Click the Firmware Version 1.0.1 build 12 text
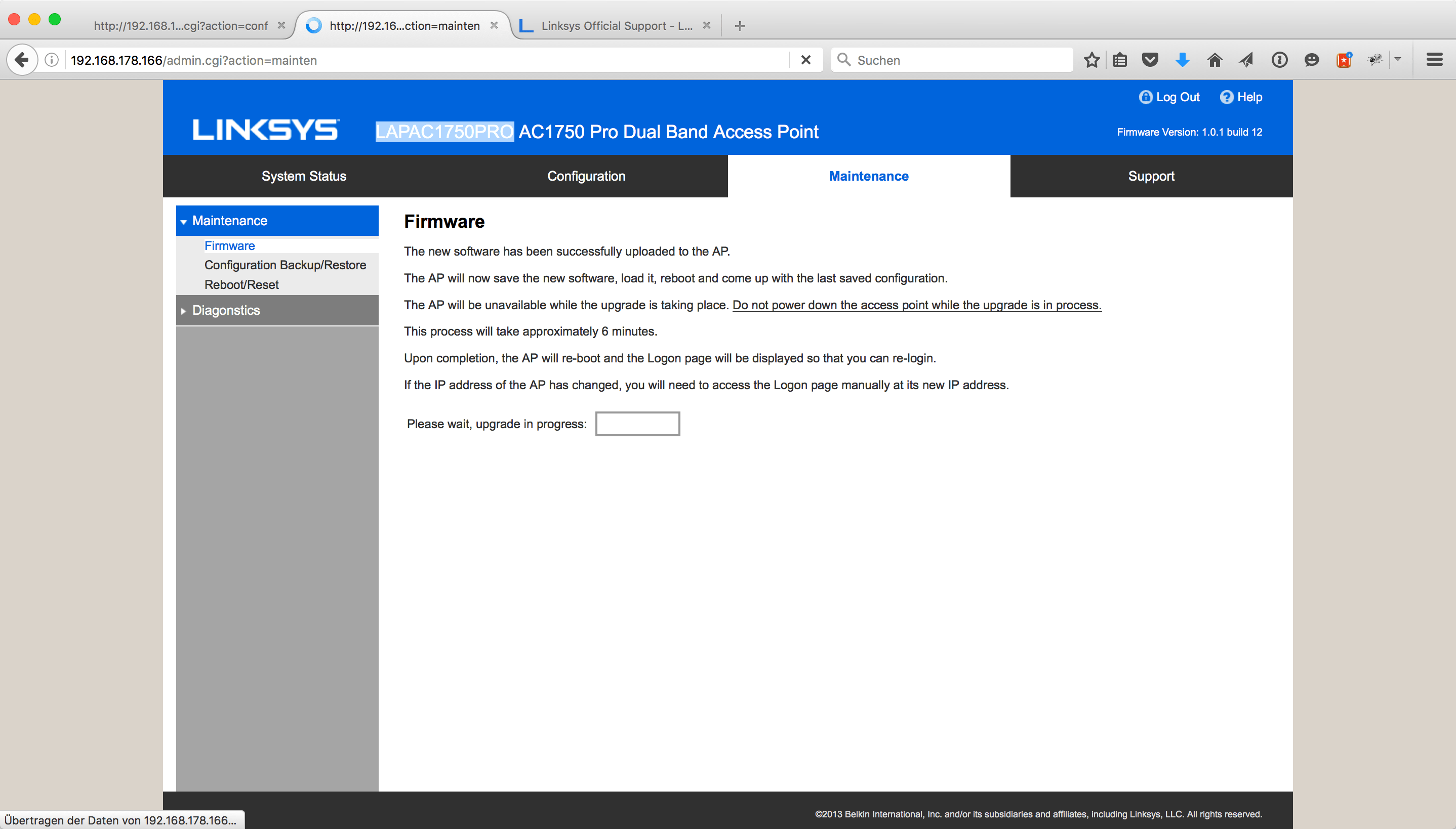 [x=1190, y=132]
